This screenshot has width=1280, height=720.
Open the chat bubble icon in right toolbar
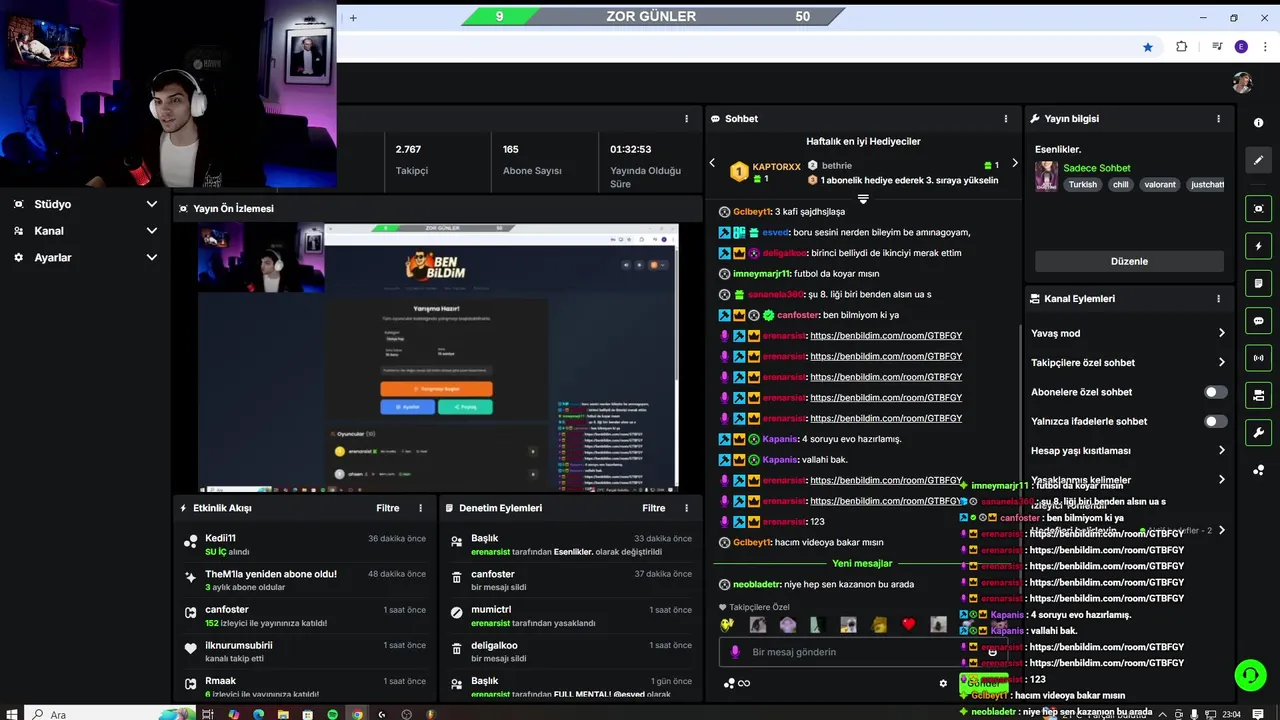tap(1258, 321)
